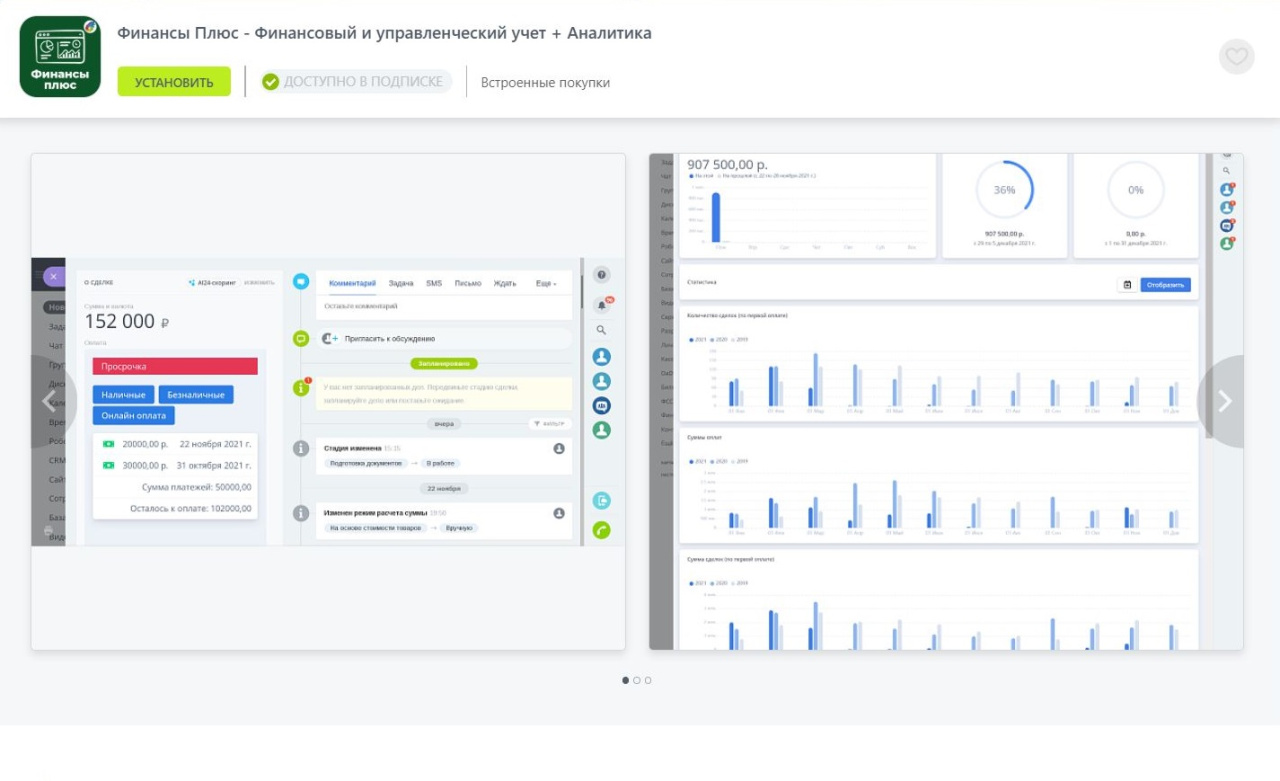1280x781 pixels.
Task: Advance carousel with right arrow
Action: [x=1224, y=401]
